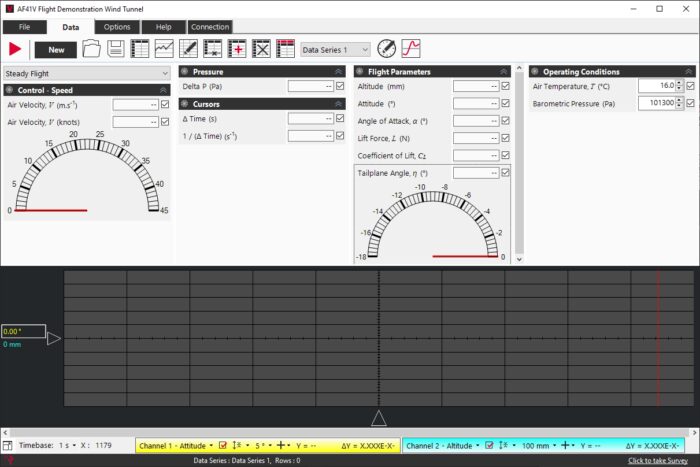Click the red play/start recording icon
Screen dimensions: 700x467
coord(15,49)
